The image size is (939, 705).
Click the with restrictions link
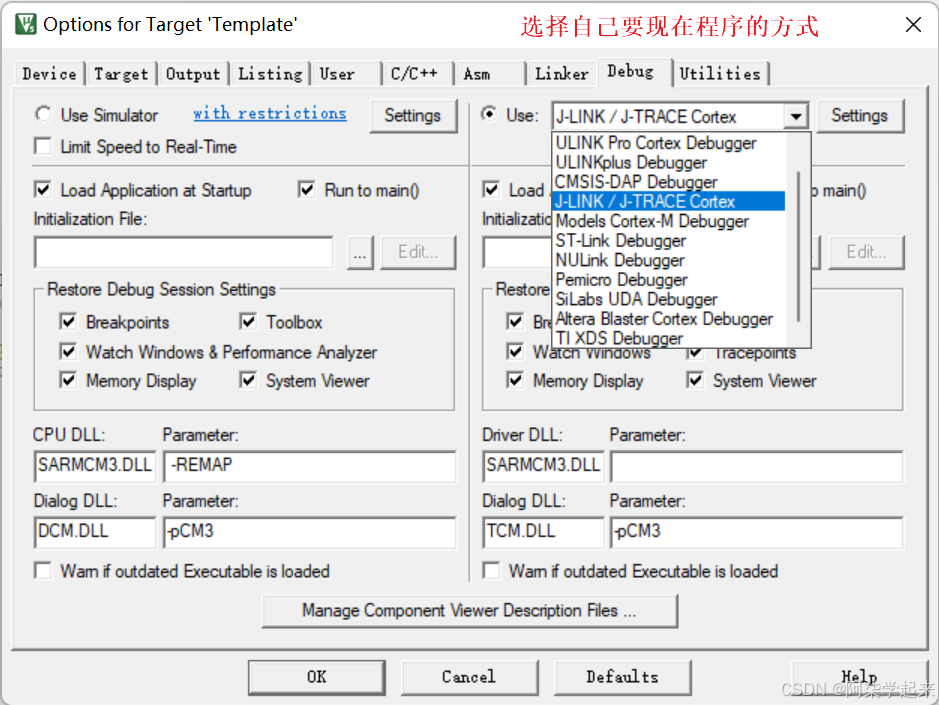[x=269, y=114]
